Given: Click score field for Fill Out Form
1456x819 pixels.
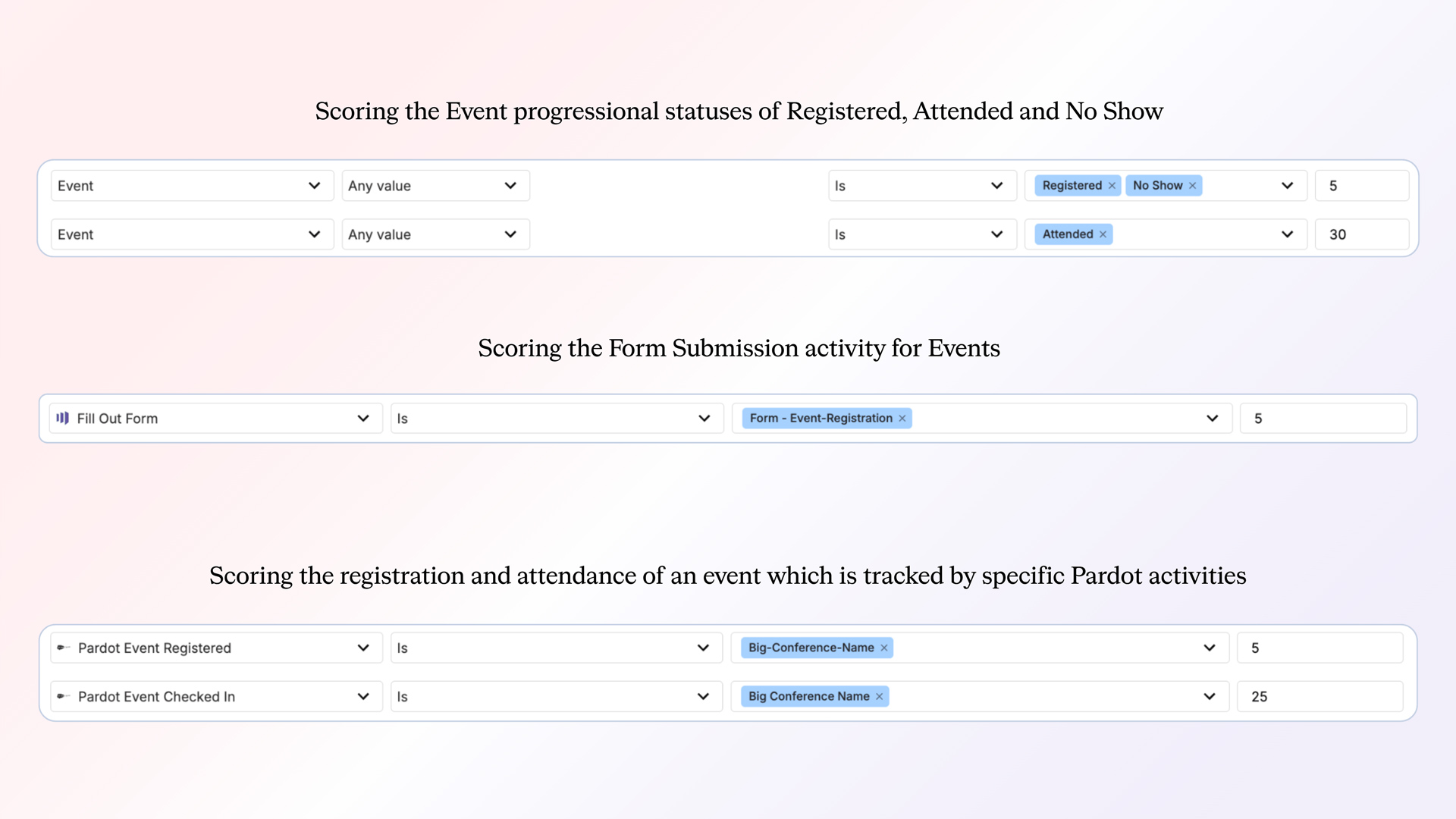Looking at the screenshot, I should coord(1323,419).
